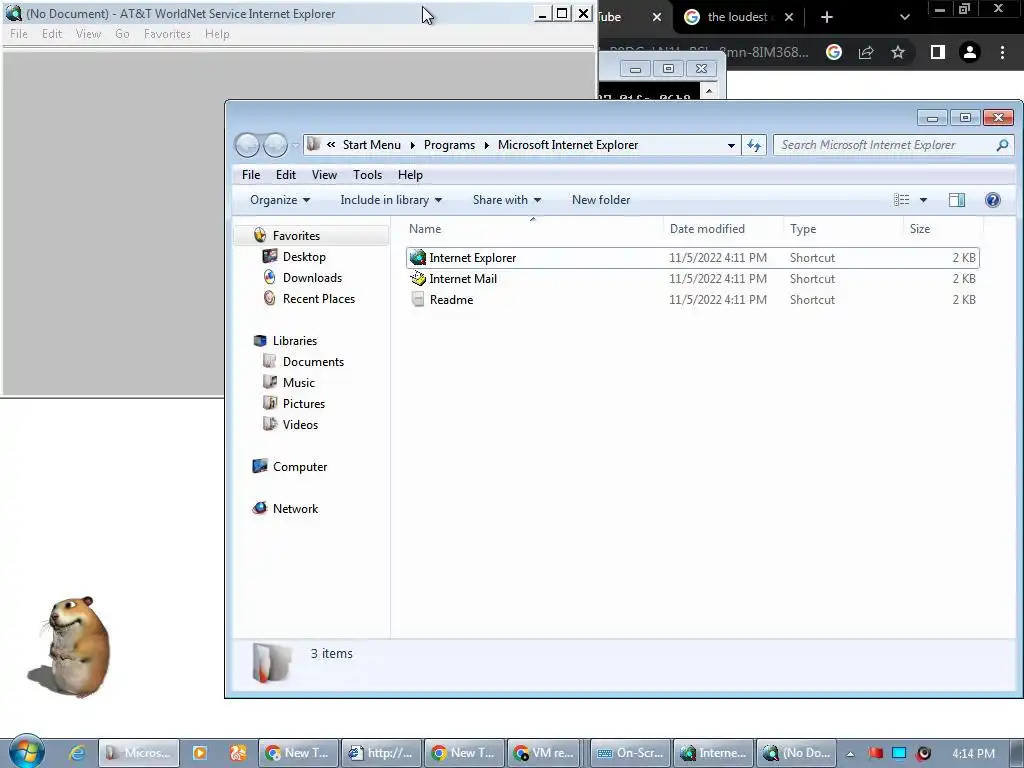Show the preview pane icon
This screenshot has height=768, width=1024.
point(957,200)
